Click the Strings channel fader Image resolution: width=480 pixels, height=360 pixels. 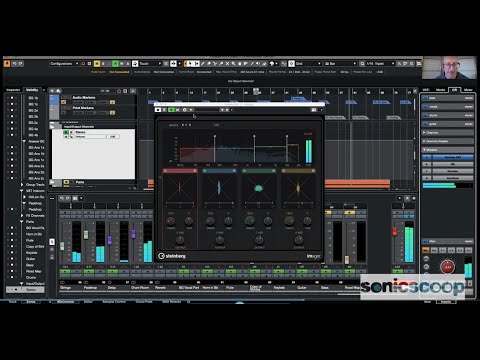(62, 246)
